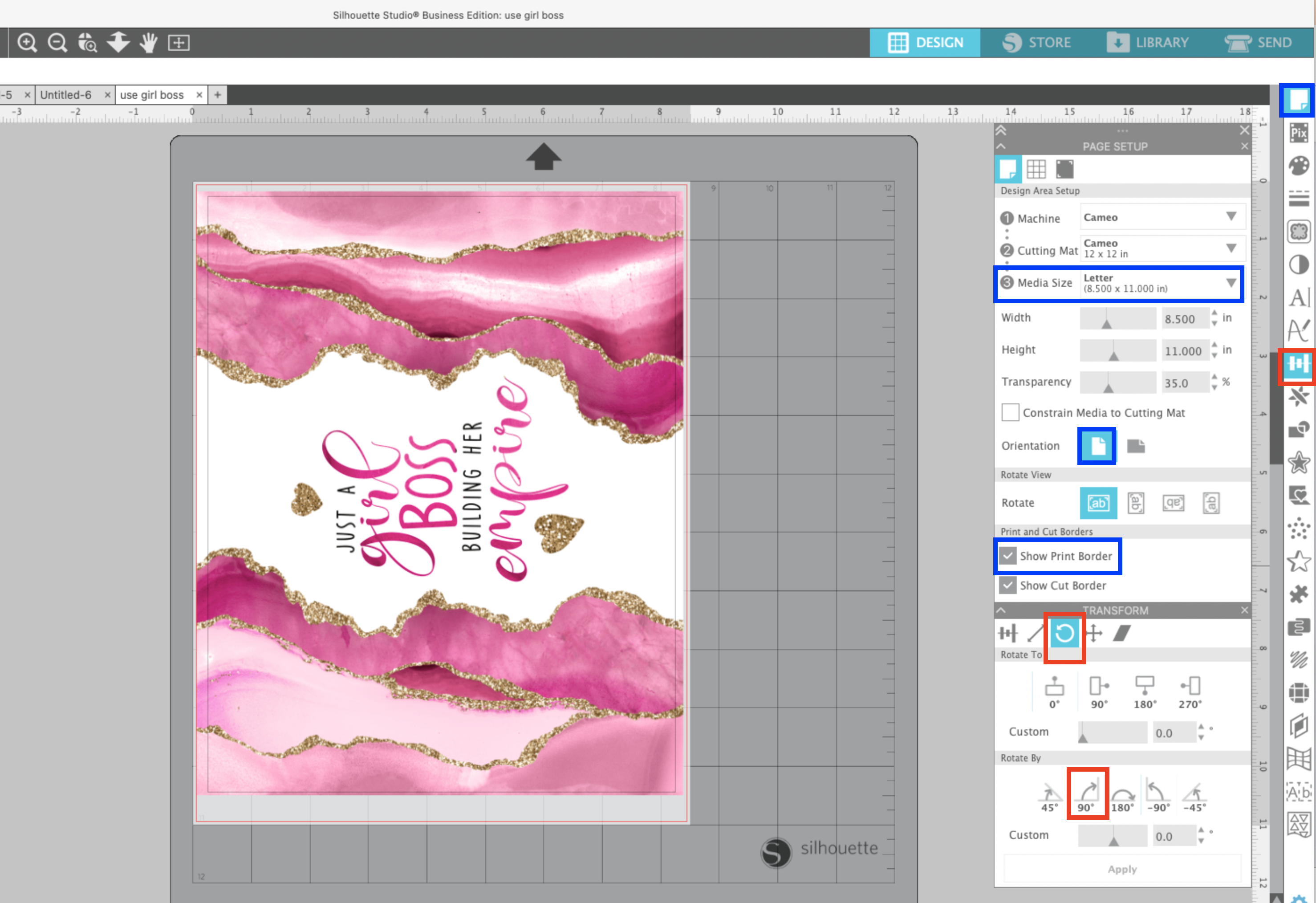This screenshot has height=903, width=1316.
Task: Open the Registration Marks tab in Page Setup
Action: click(x=1064, y=169)
